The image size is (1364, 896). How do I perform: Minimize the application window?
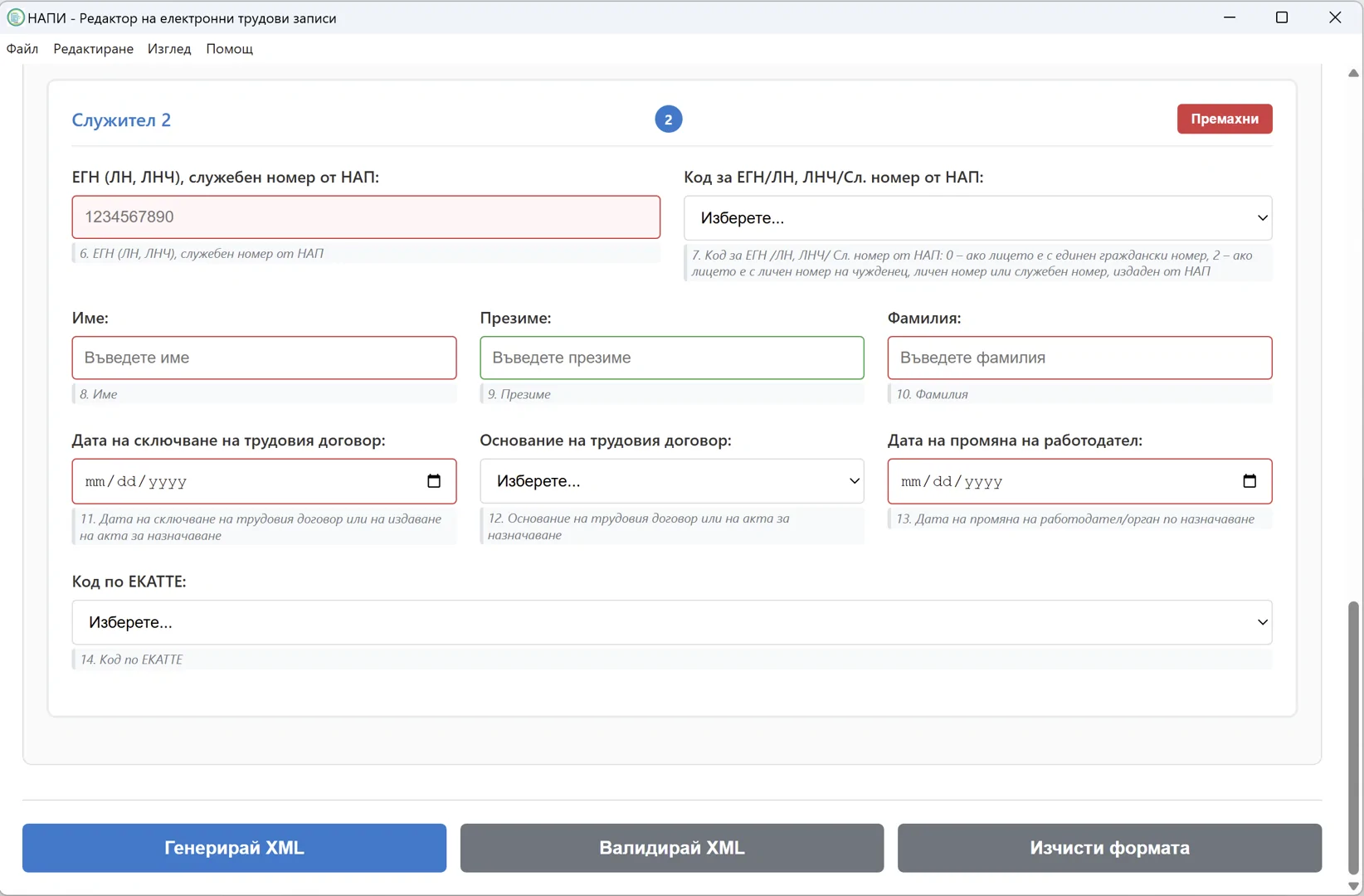(x=1230, y=17)
